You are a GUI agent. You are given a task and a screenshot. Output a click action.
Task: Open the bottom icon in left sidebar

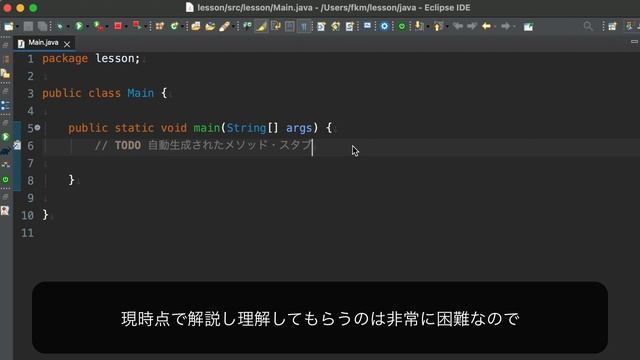[x=5, y=211]
